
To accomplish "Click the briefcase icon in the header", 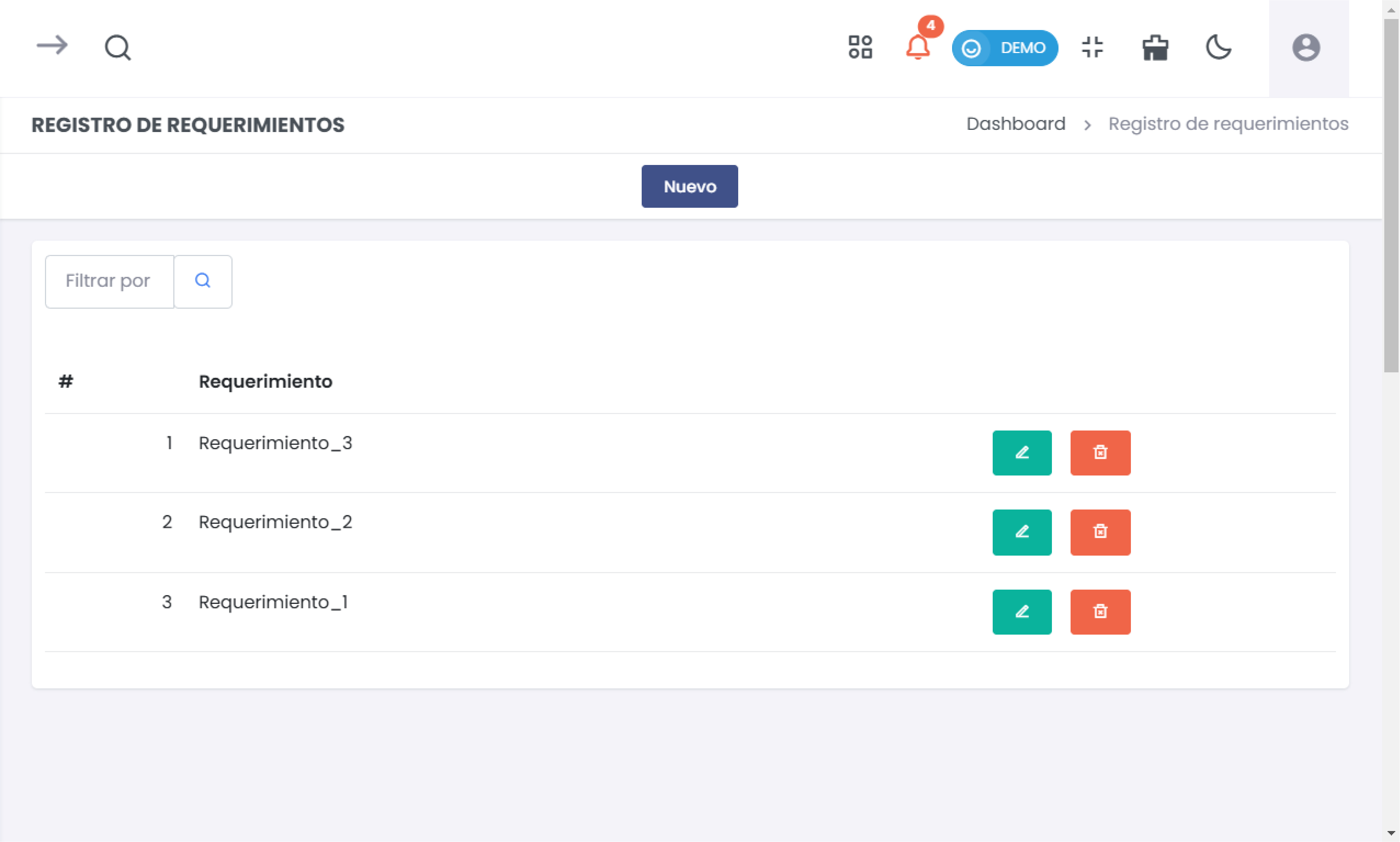I will [1155, 48].
